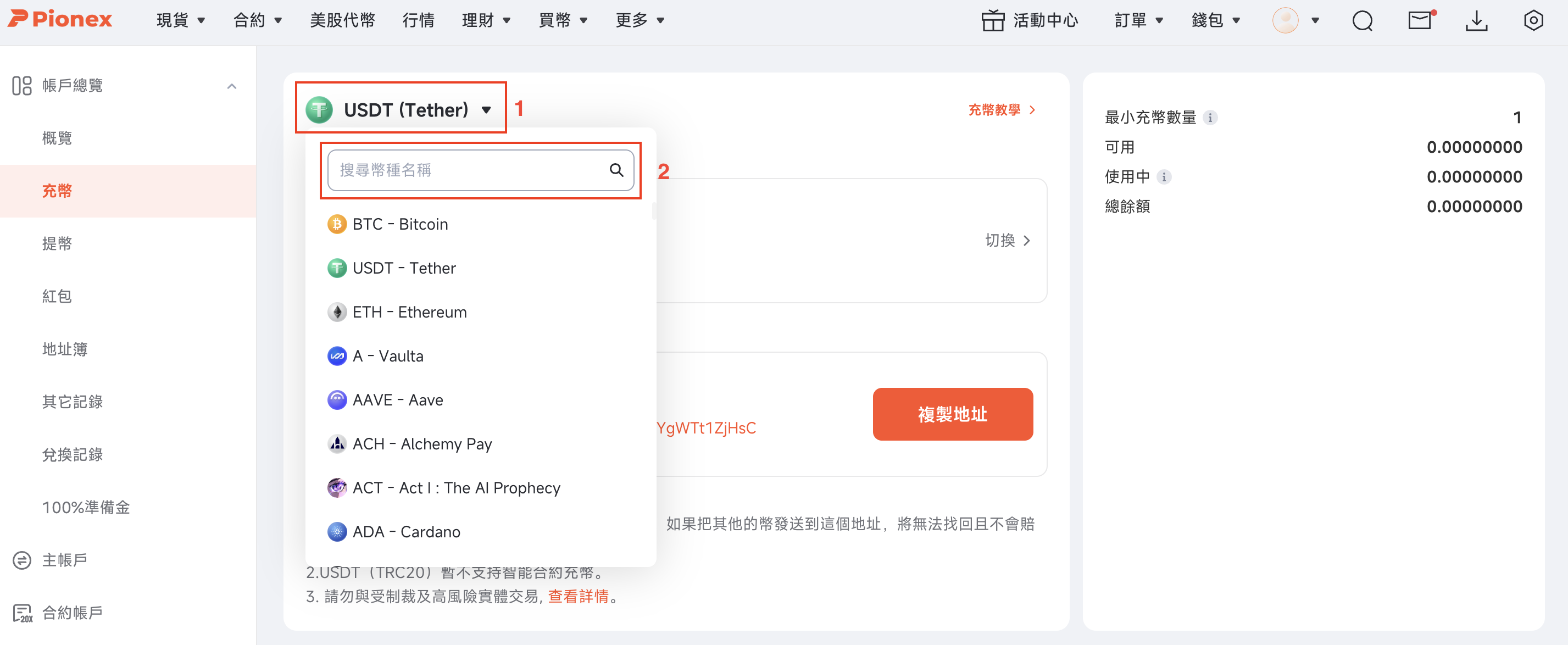Open the 充幣教學 link

[x=1002, y=109]
